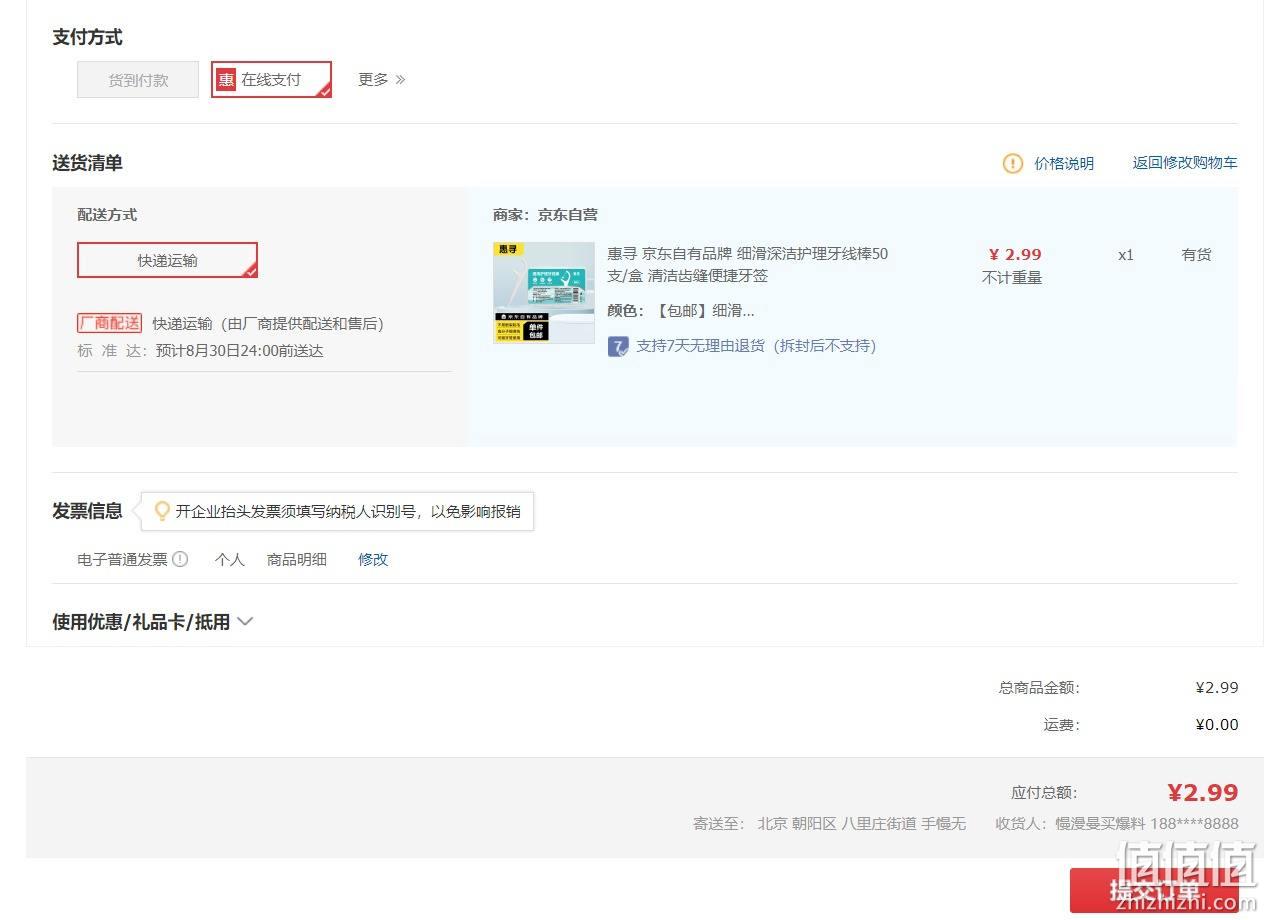1266x920 pixels.
Task: Select 货到付款 payment option
Action: click(138, 80)
